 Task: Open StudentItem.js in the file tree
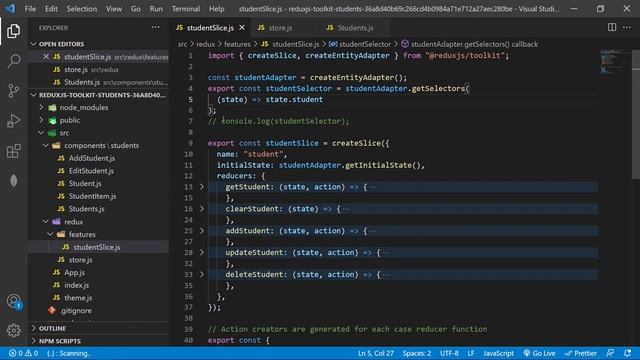[92, 196]
